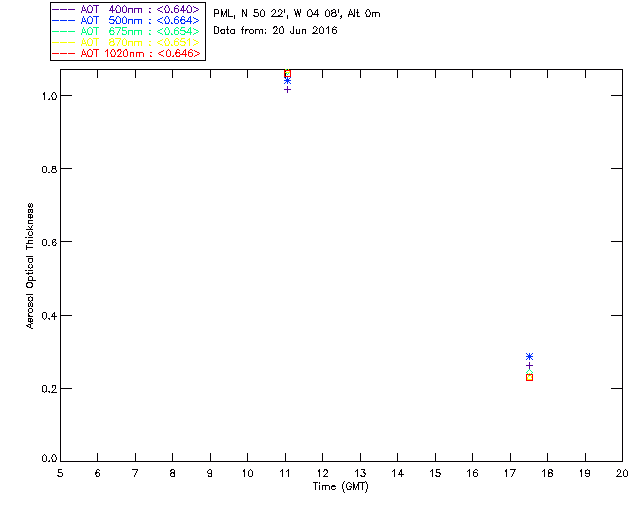Click the x-axis tick label 18
Image resolution: width=640 pixels, height=512 pixels.
(x=547, y=473)
